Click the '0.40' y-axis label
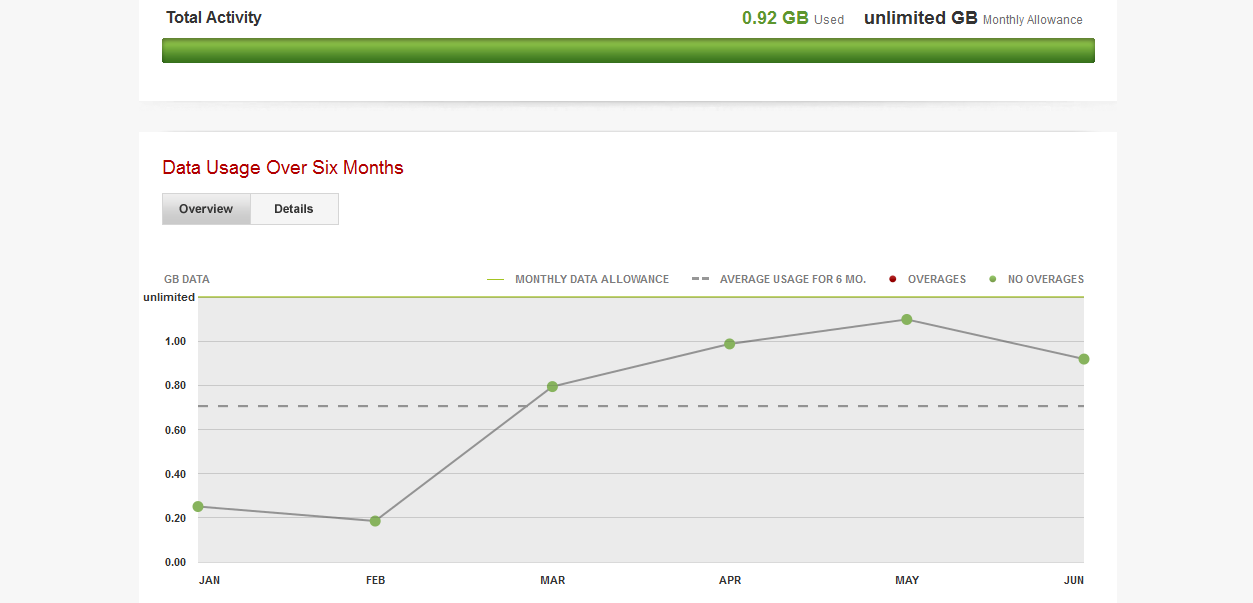Image resolution: width=1253 pixels, height=603 pixels. tap(176, 474)
